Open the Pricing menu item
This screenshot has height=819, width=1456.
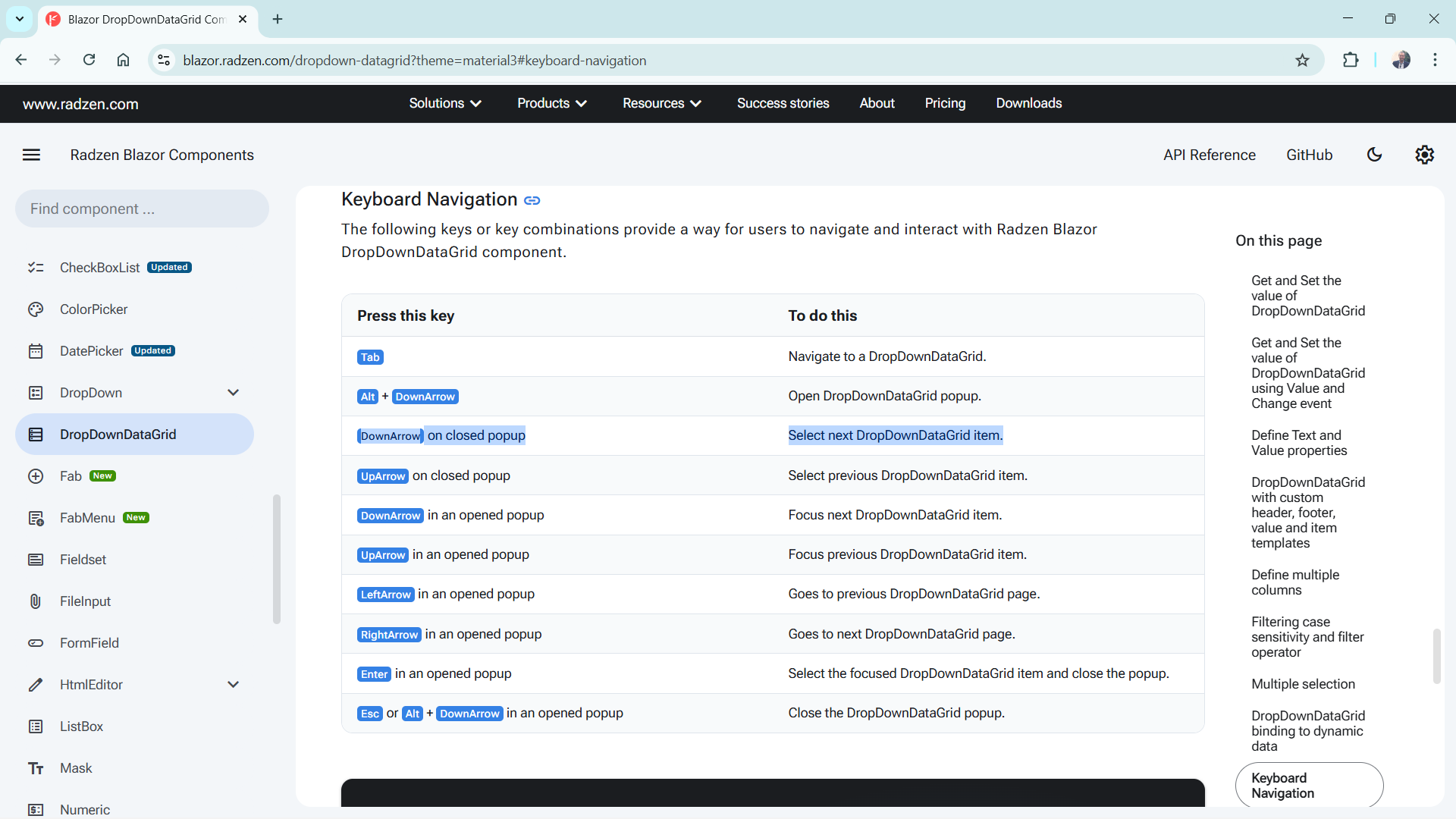[x=945, y=103]
